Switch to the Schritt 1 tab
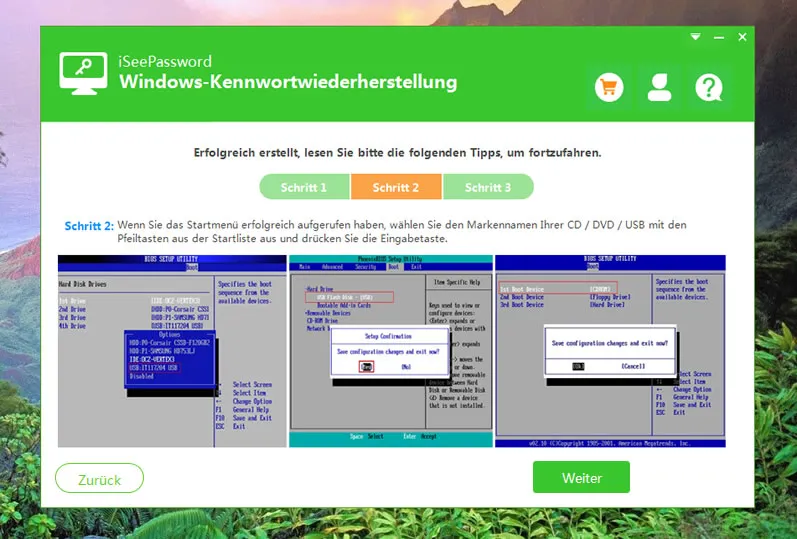This screenshot has height=539, width=797. click(x=304, y=187)
